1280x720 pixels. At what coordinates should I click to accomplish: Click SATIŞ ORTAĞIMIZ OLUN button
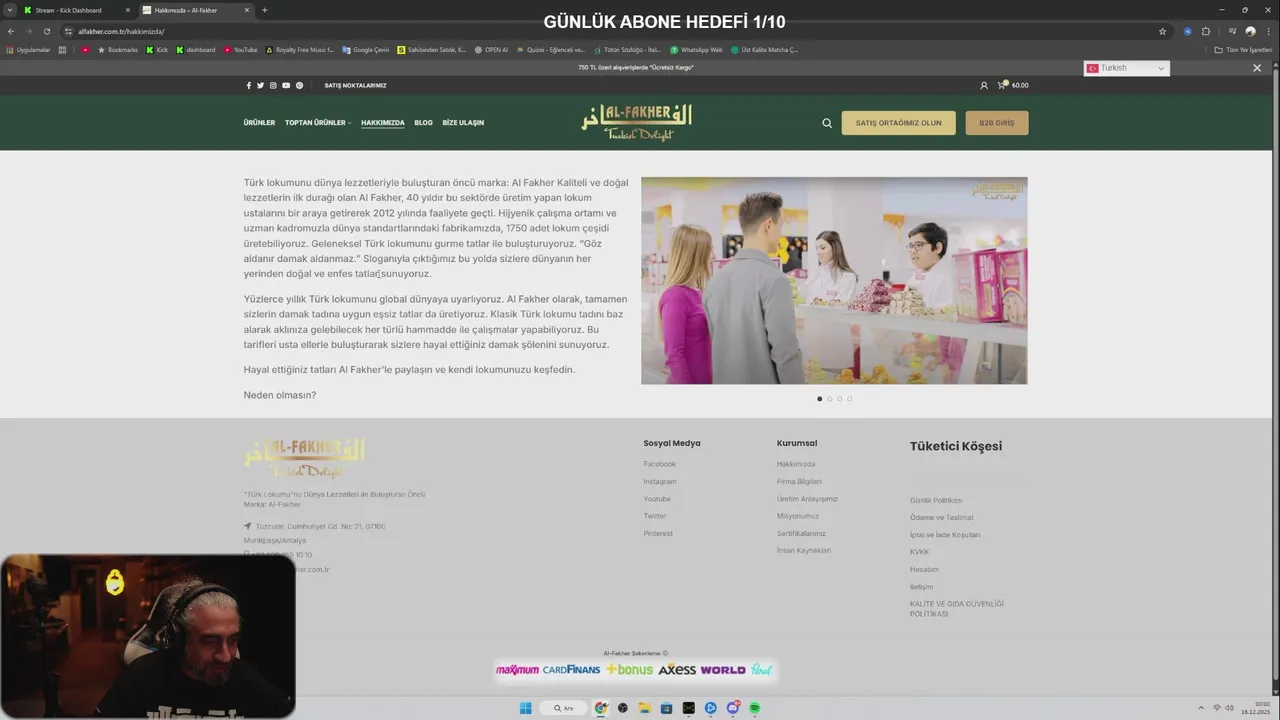pos(898,123)
